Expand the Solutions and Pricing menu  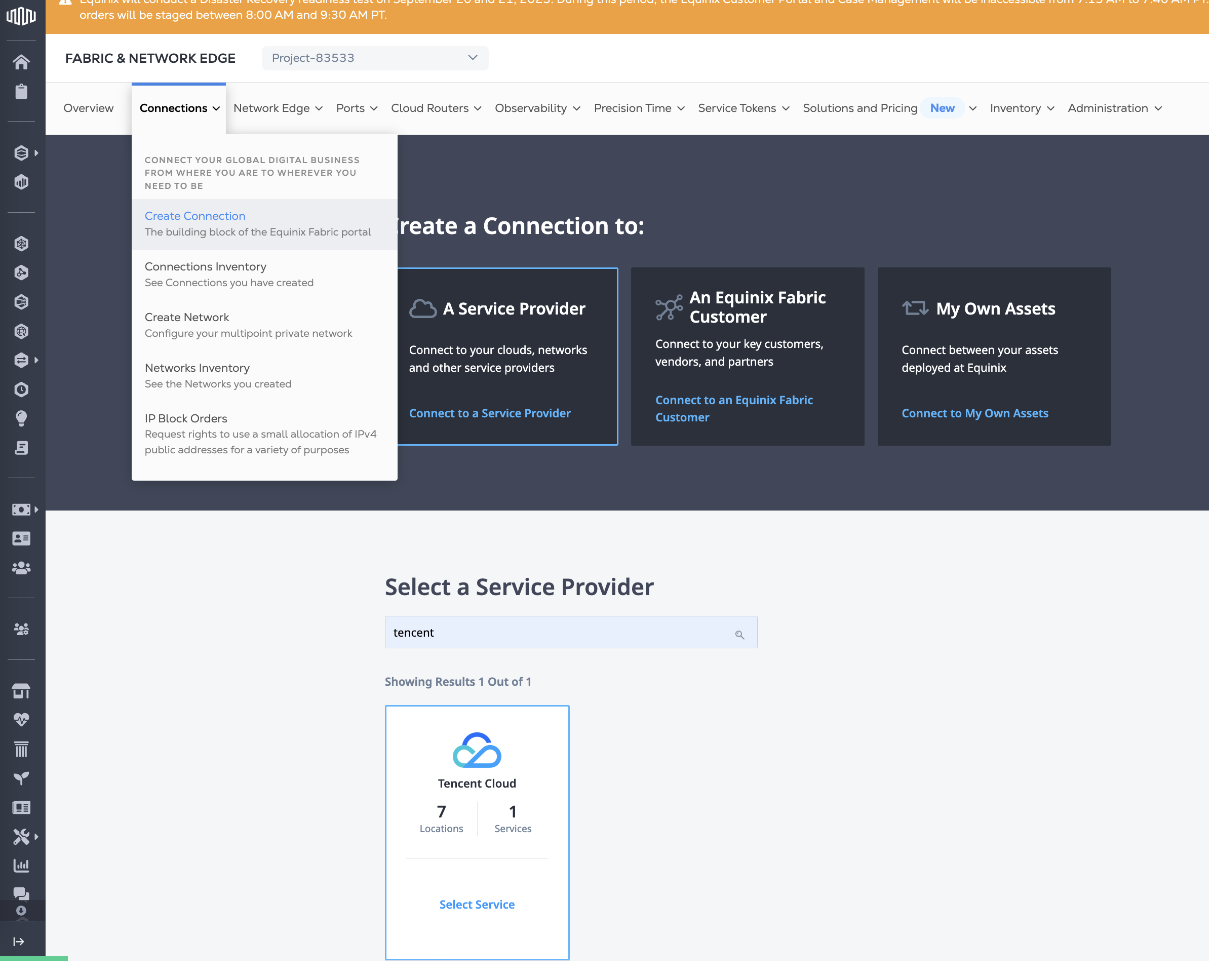pos(890,108)
